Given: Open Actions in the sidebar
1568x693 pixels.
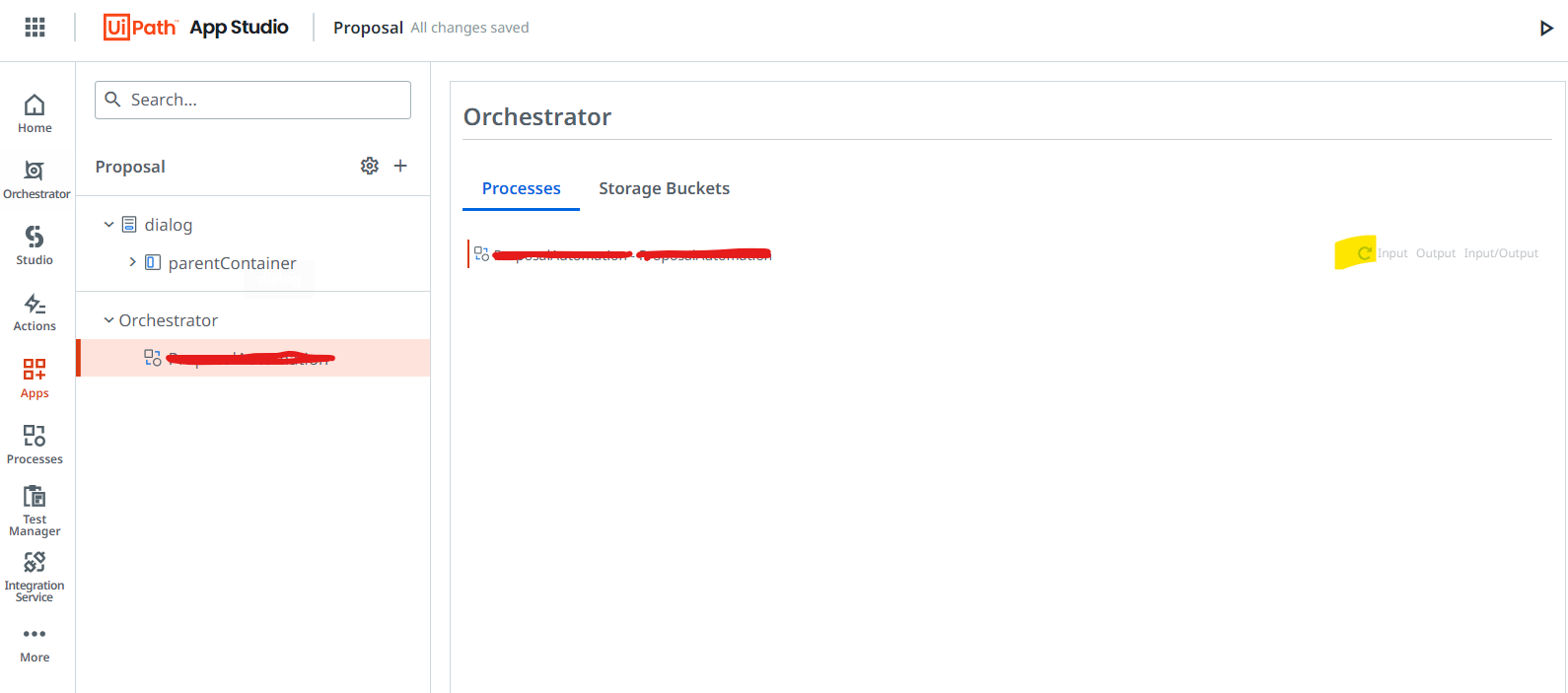Looking at the screenshot, I should 35,312.
